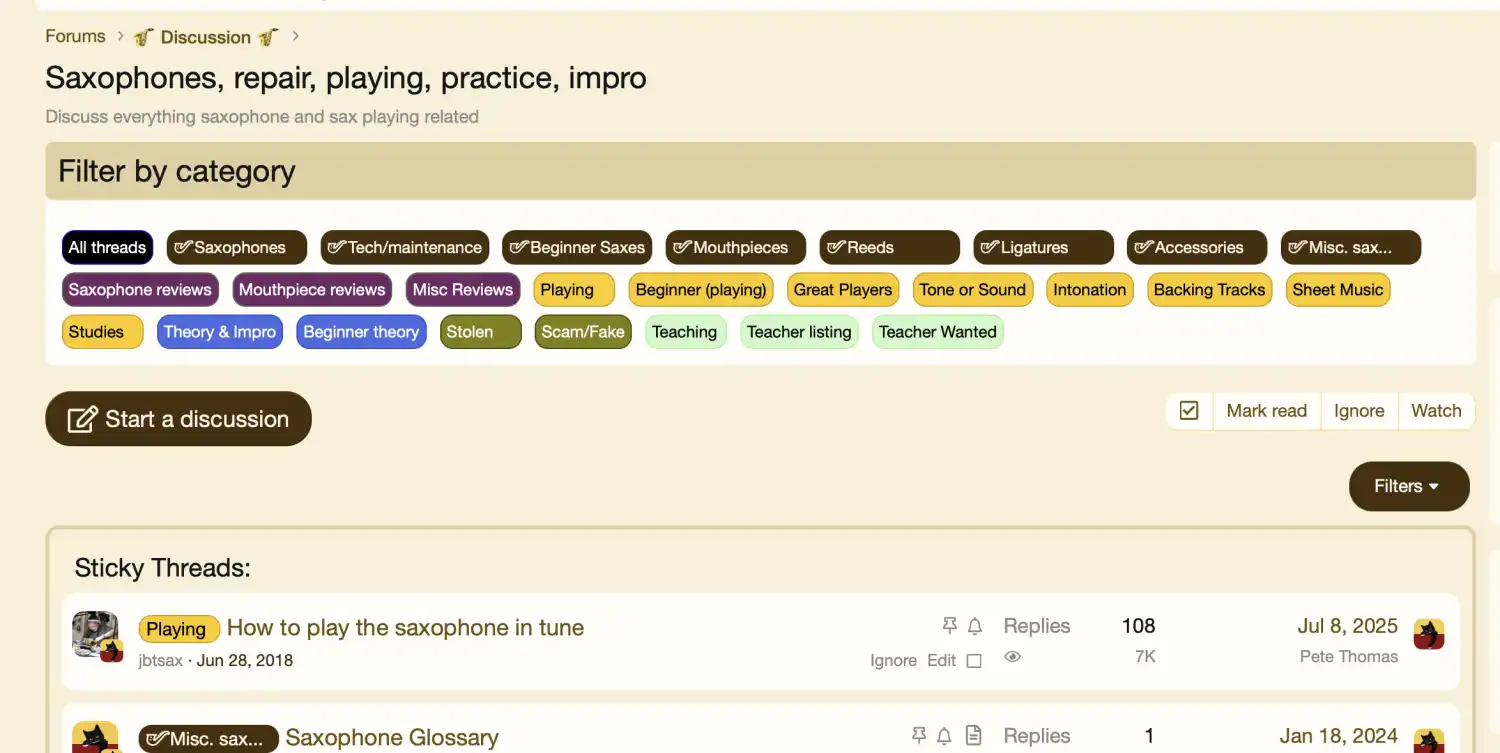Click the Ignore button next to Watch
The height and width of the screenshot is (753, 1500).
tap(1359, 411)
